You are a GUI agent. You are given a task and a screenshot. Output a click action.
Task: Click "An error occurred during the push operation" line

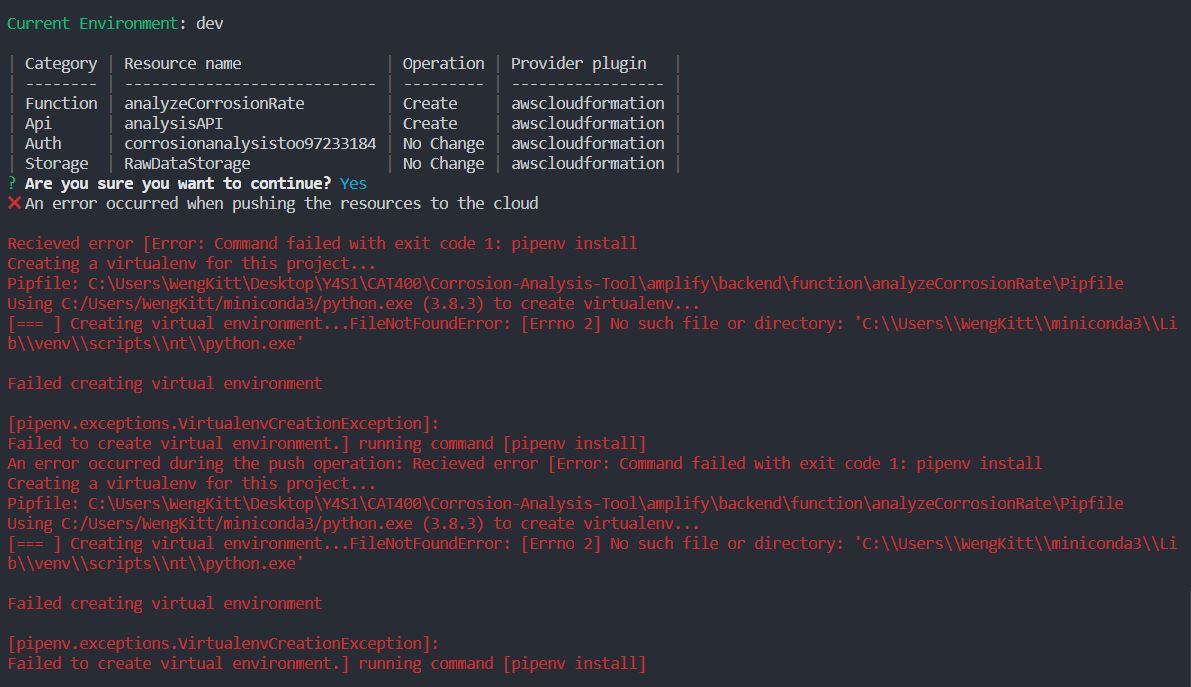tap(524, 464)
